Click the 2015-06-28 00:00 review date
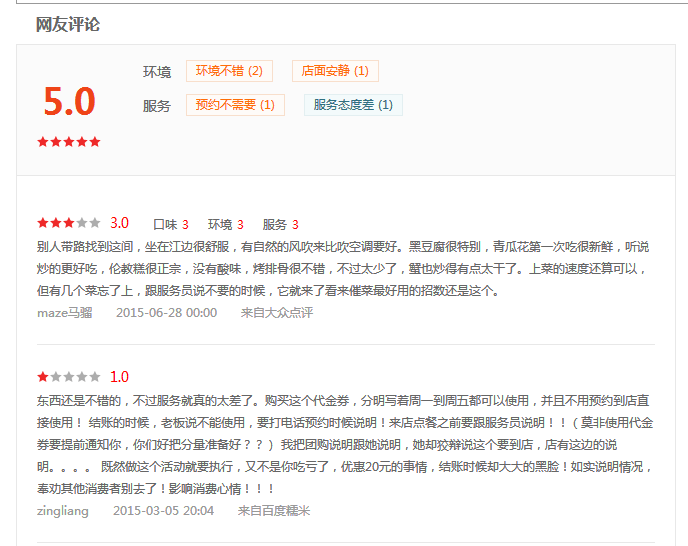688x546 pixels. [166, 312]
